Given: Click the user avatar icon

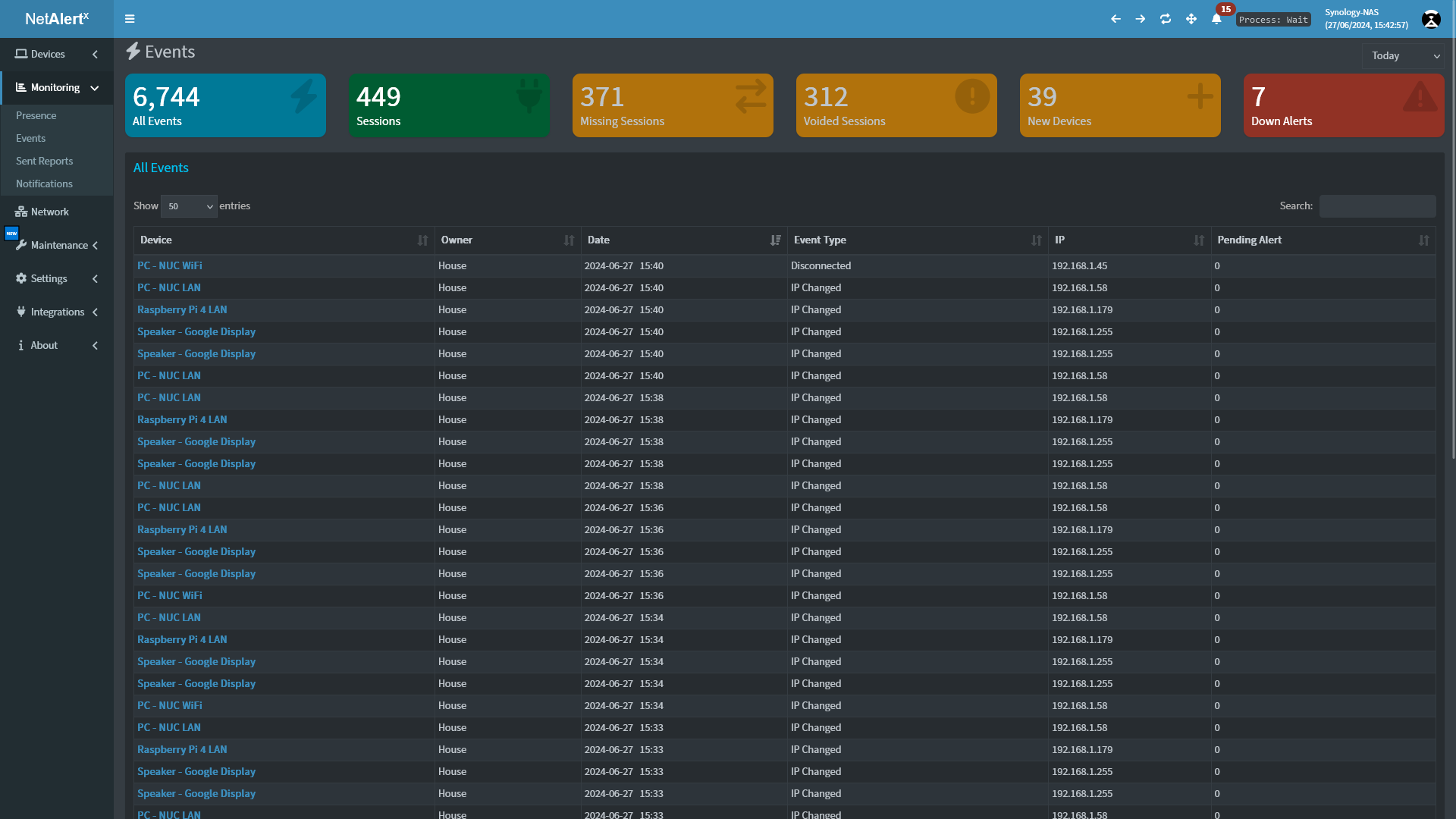Looking at the screenshot, I should click(1431, 19).
